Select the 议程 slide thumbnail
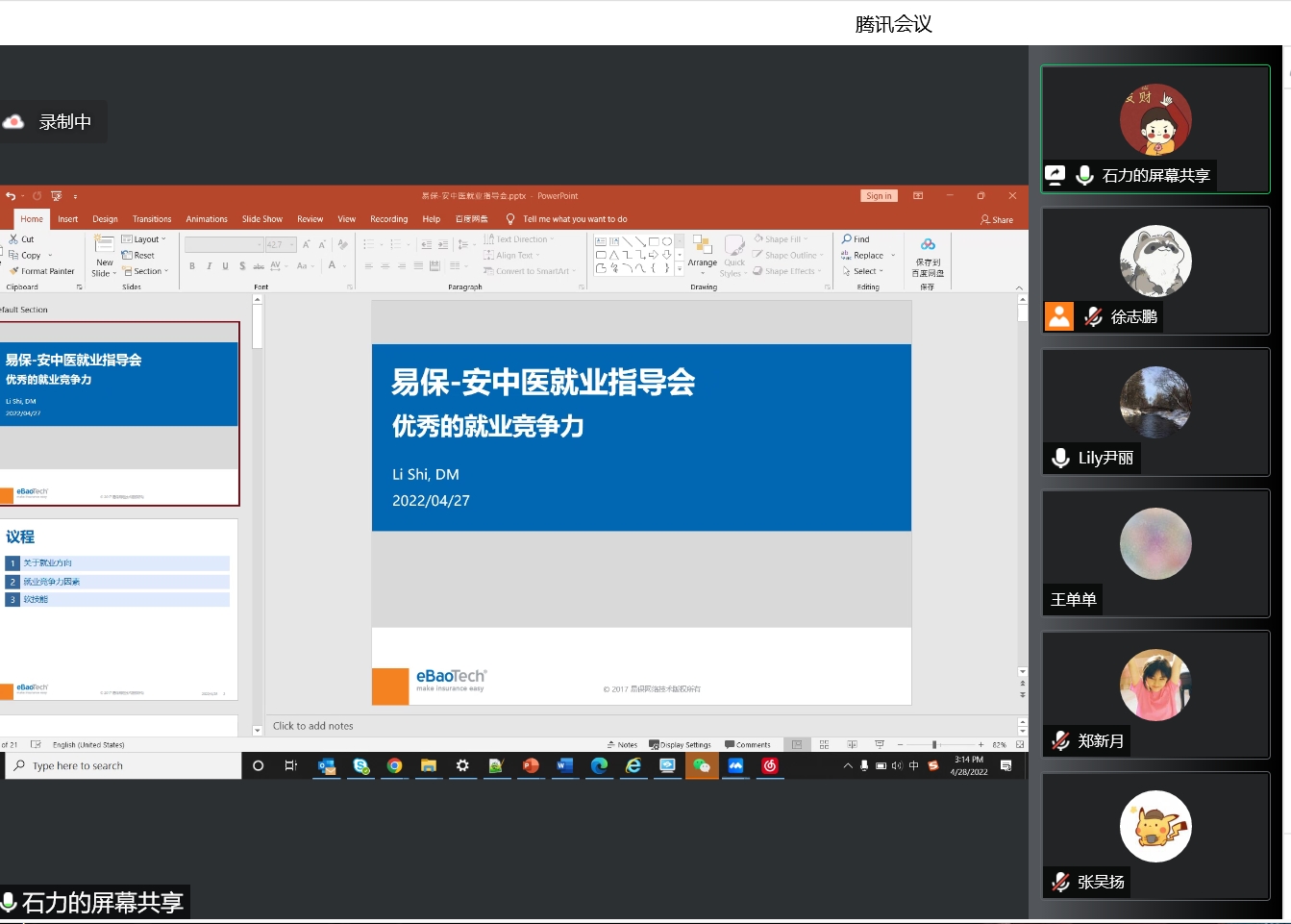Viewport: 1291px width, 924px height. pos(119,610)
